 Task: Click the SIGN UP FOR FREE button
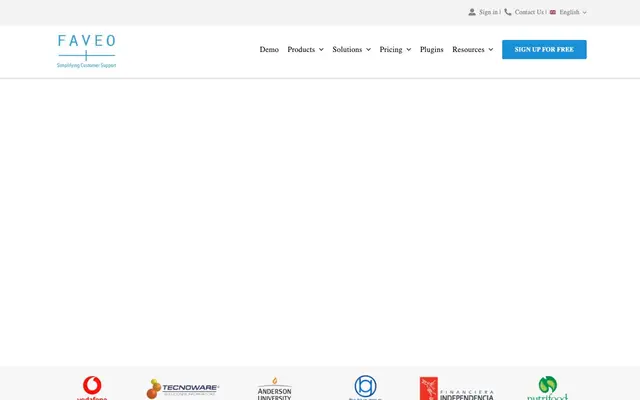(x=544, y=49)
